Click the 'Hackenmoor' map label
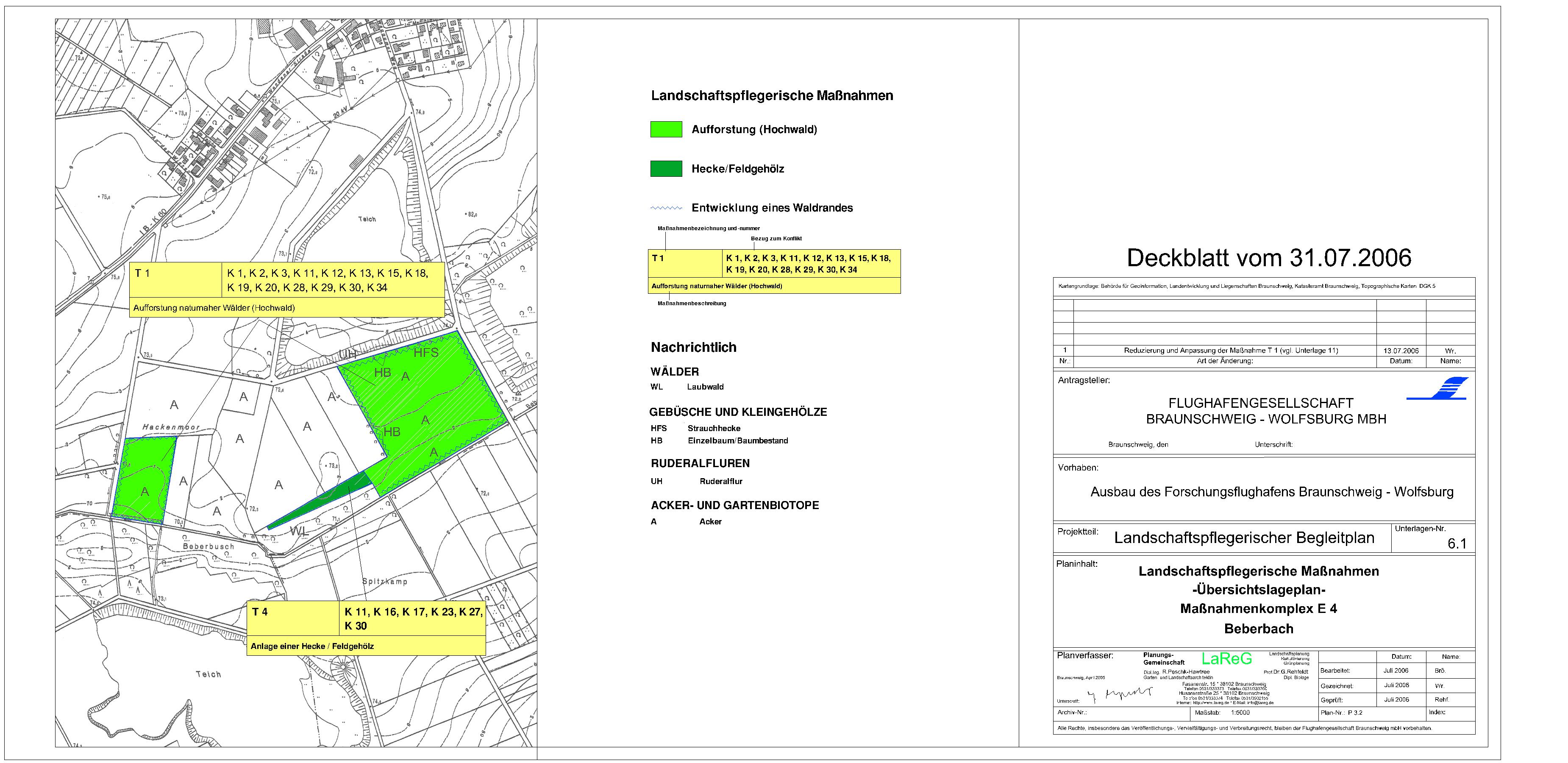1568x763 pixels. 171,427
